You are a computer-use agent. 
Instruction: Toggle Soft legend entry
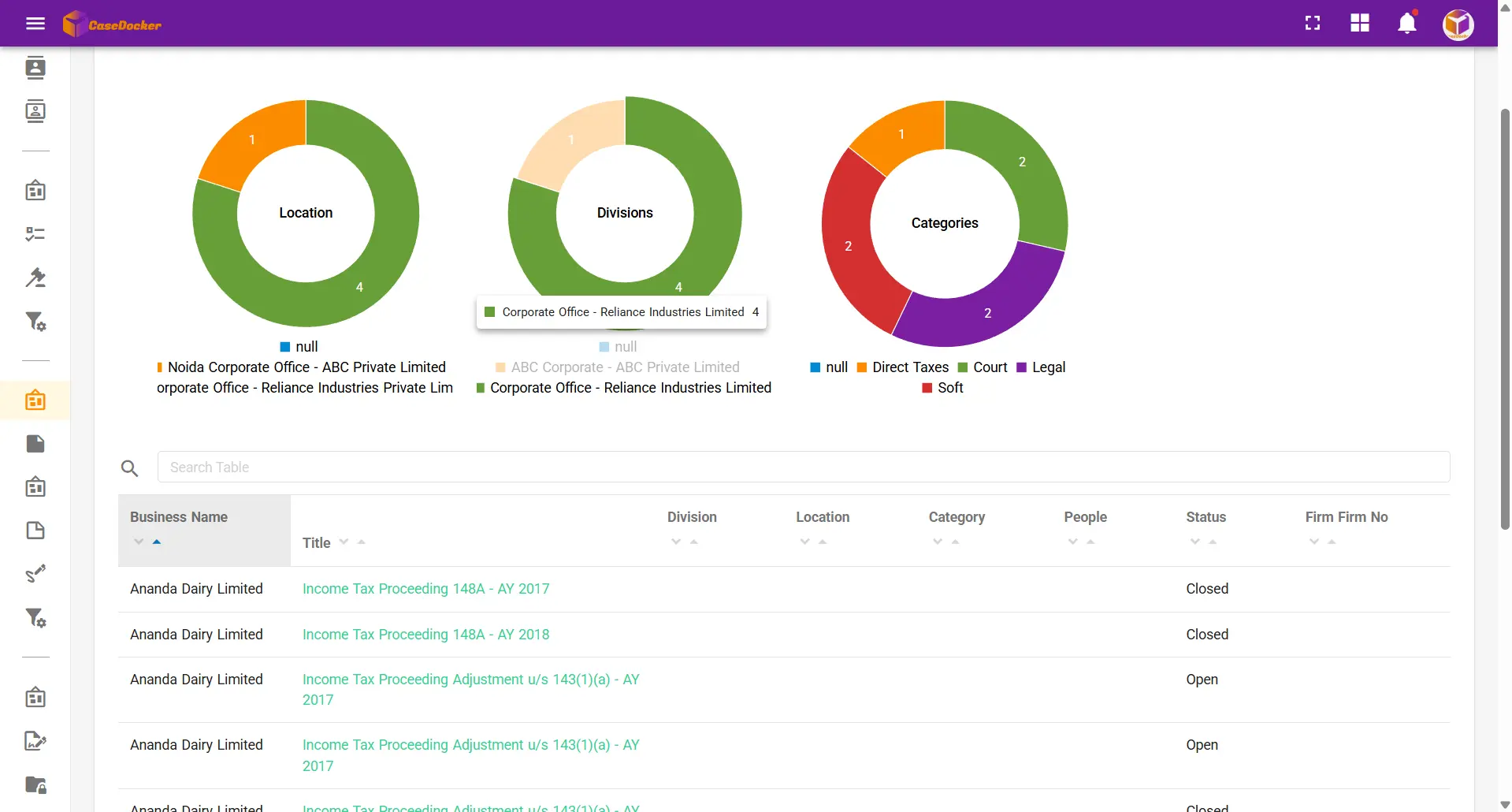point(942,388)
